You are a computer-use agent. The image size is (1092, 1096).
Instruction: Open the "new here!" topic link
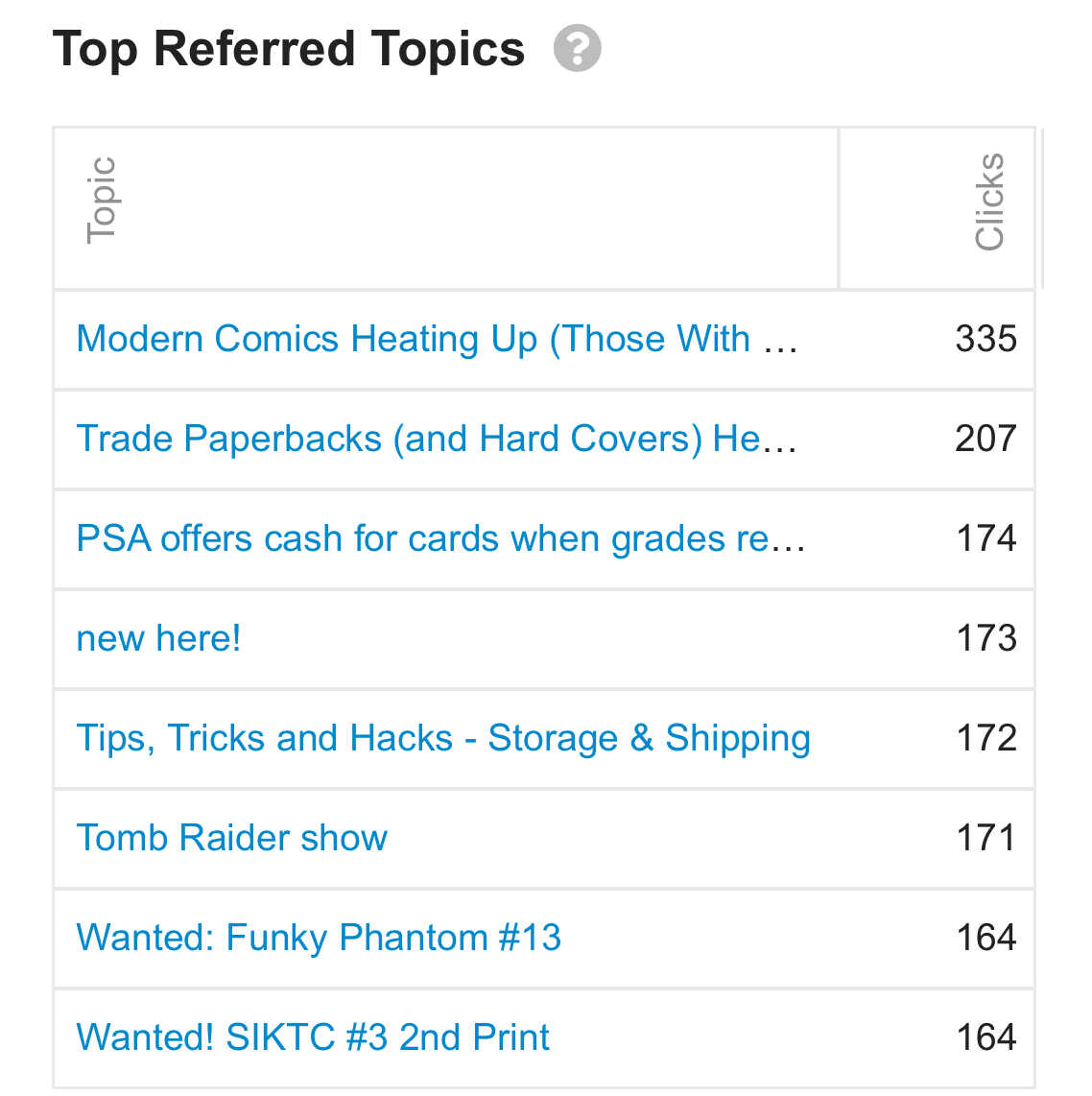[159, 638]
